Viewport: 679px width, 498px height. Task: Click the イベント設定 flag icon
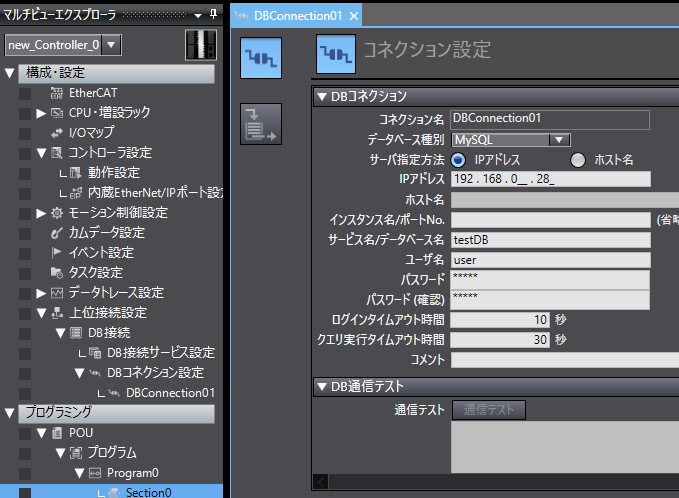coord(57,252)
